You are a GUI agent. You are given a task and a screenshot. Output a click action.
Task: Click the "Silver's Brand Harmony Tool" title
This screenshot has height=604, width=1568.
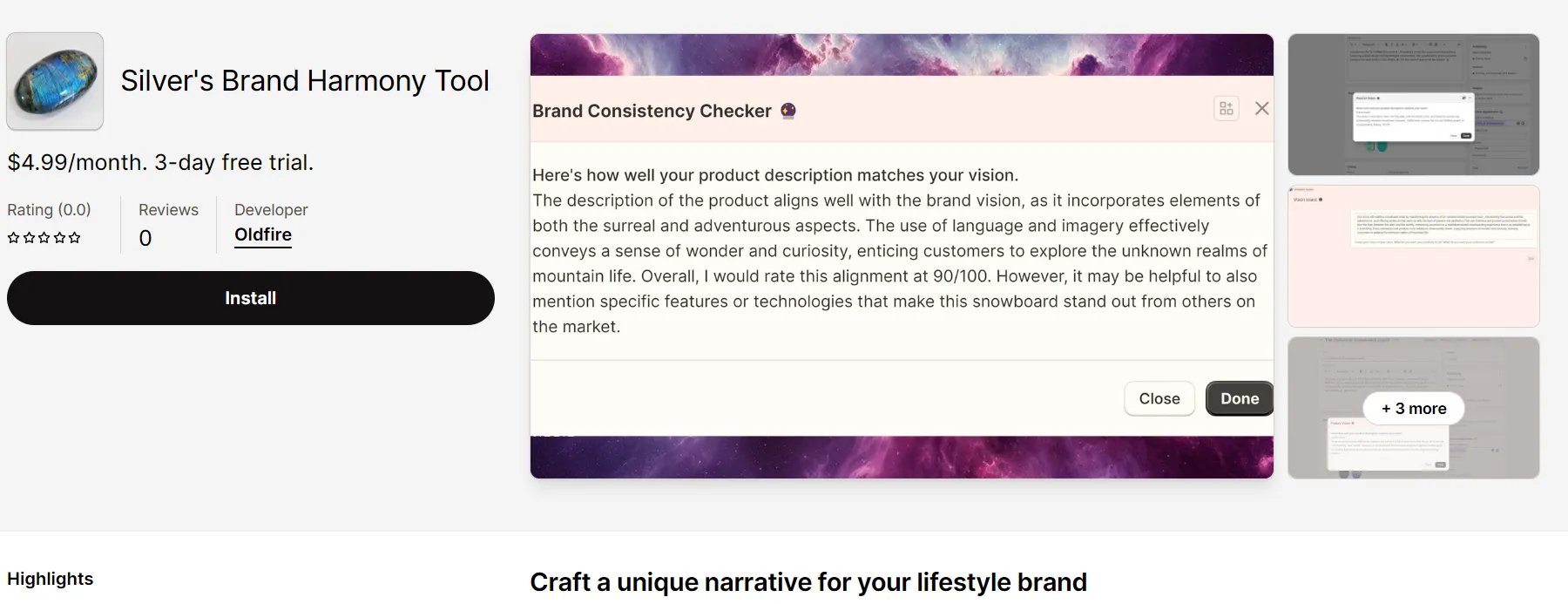[x=305, y=81]
